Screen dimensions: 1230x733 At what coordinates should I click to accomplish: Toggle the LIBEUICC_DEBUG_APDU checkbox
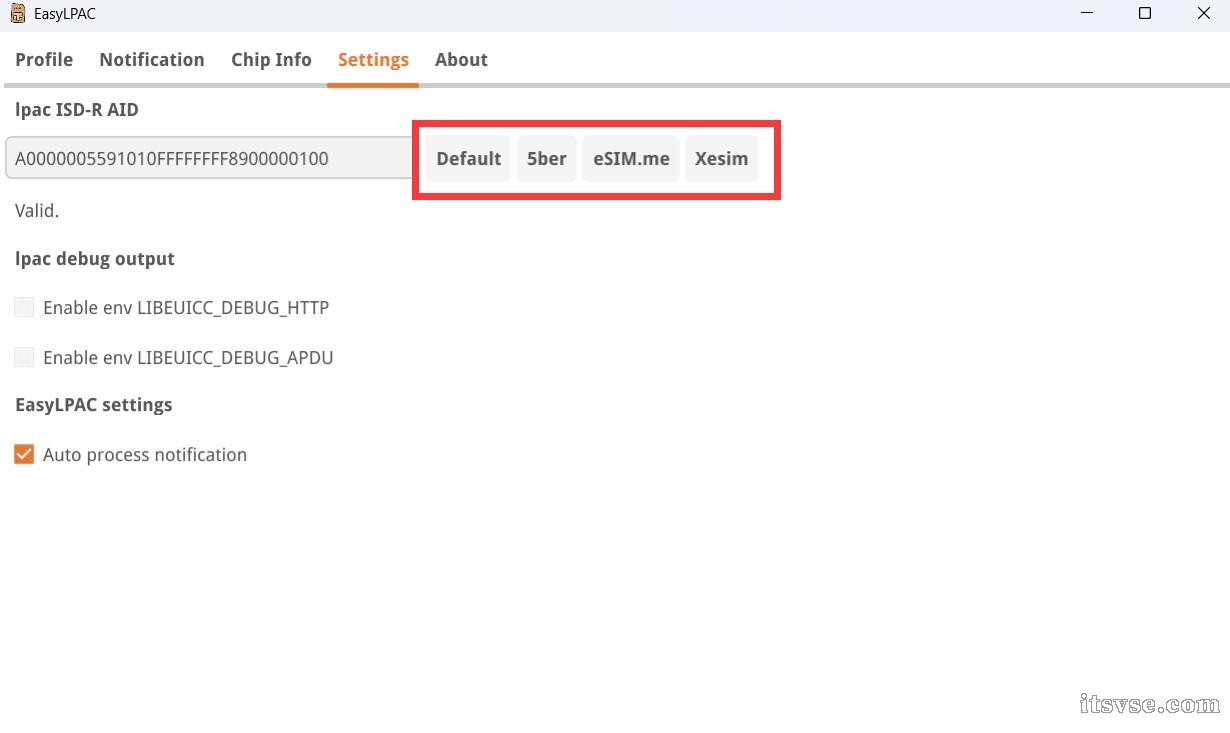(24, 357)
